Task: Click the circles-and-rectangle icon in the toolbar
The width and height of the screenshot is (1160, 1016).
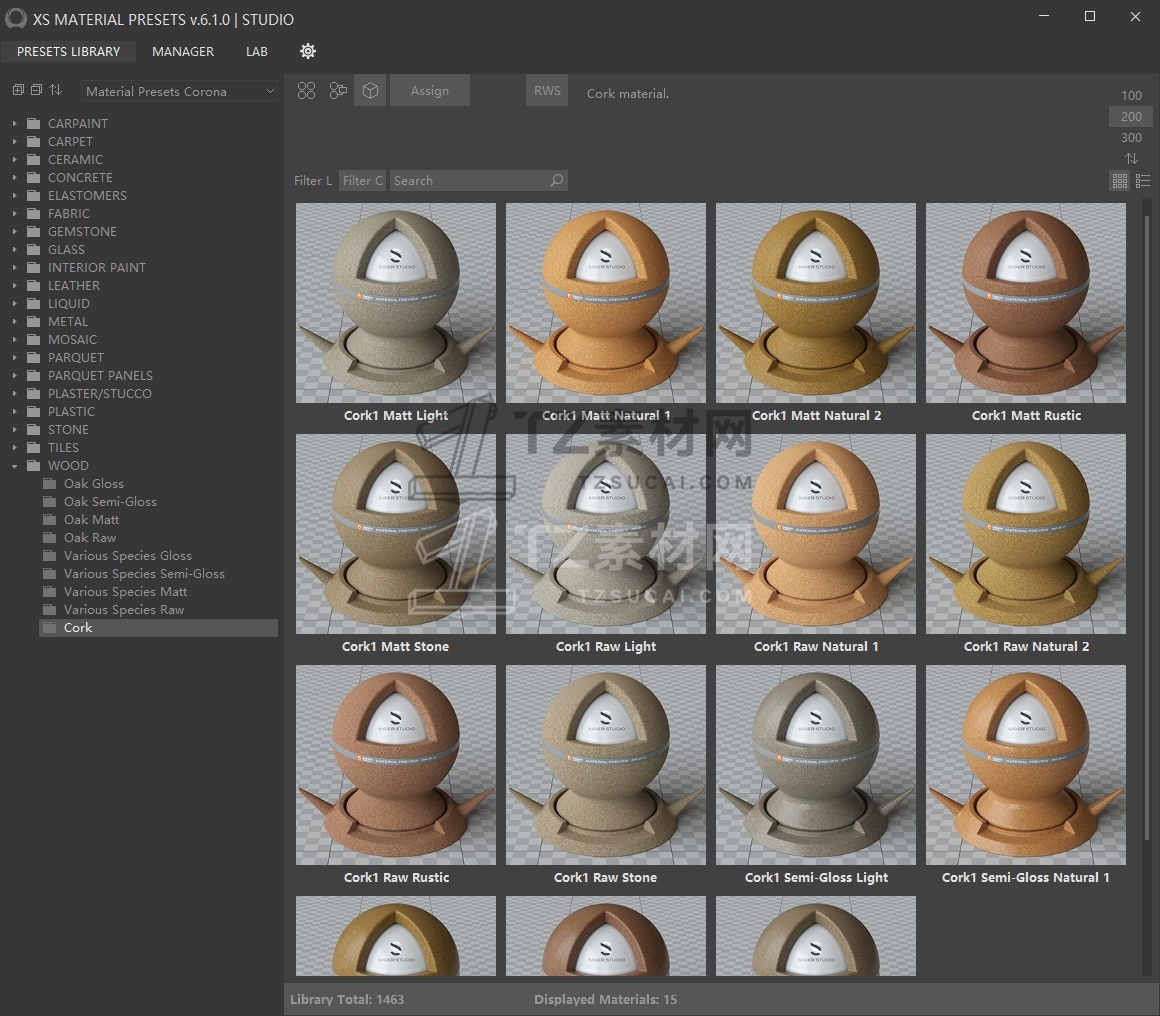Action: pyautogui.click(x=338, y=91)
